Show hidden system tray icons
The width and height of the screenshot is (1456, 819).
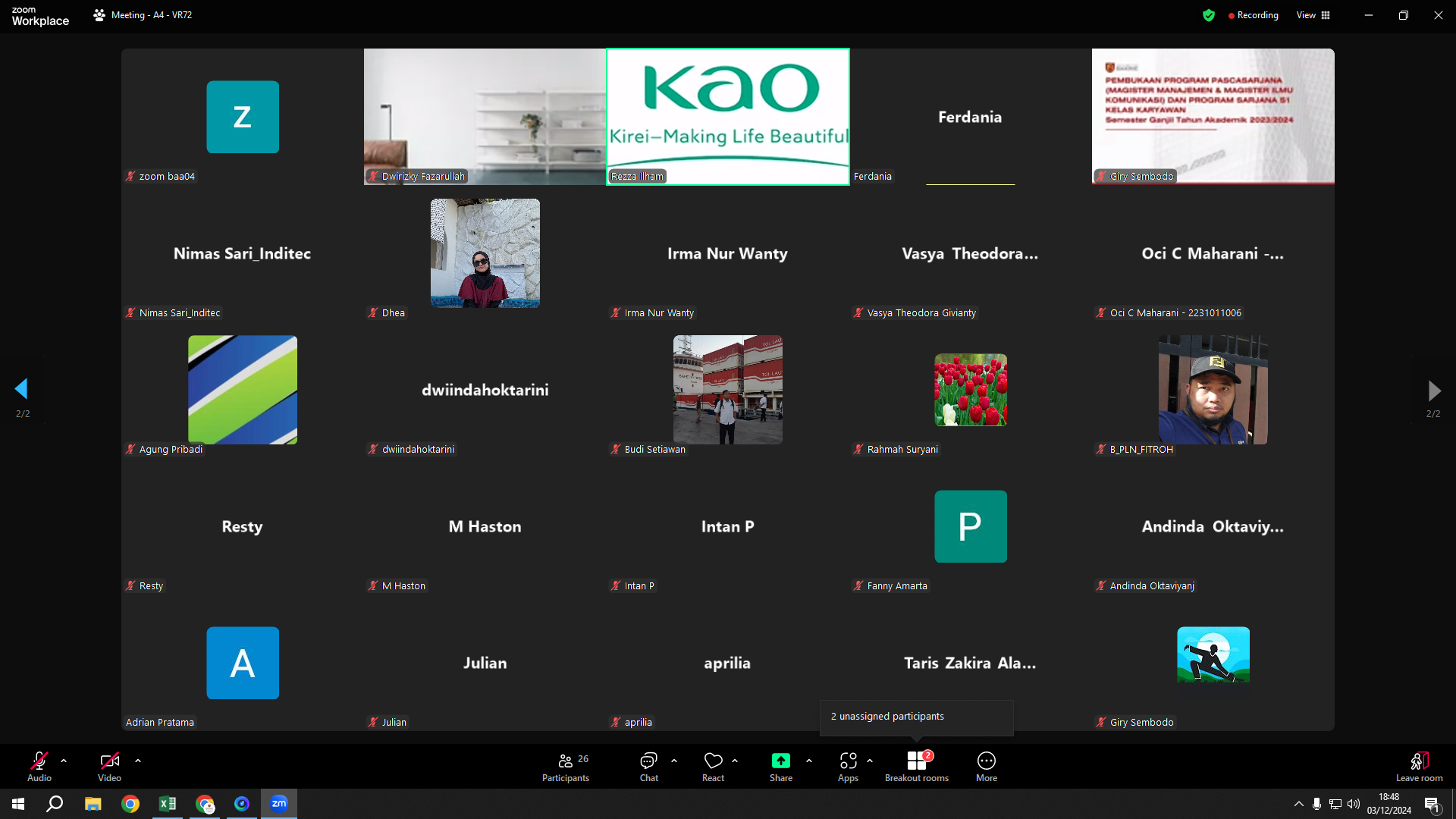click(1299, 804)
